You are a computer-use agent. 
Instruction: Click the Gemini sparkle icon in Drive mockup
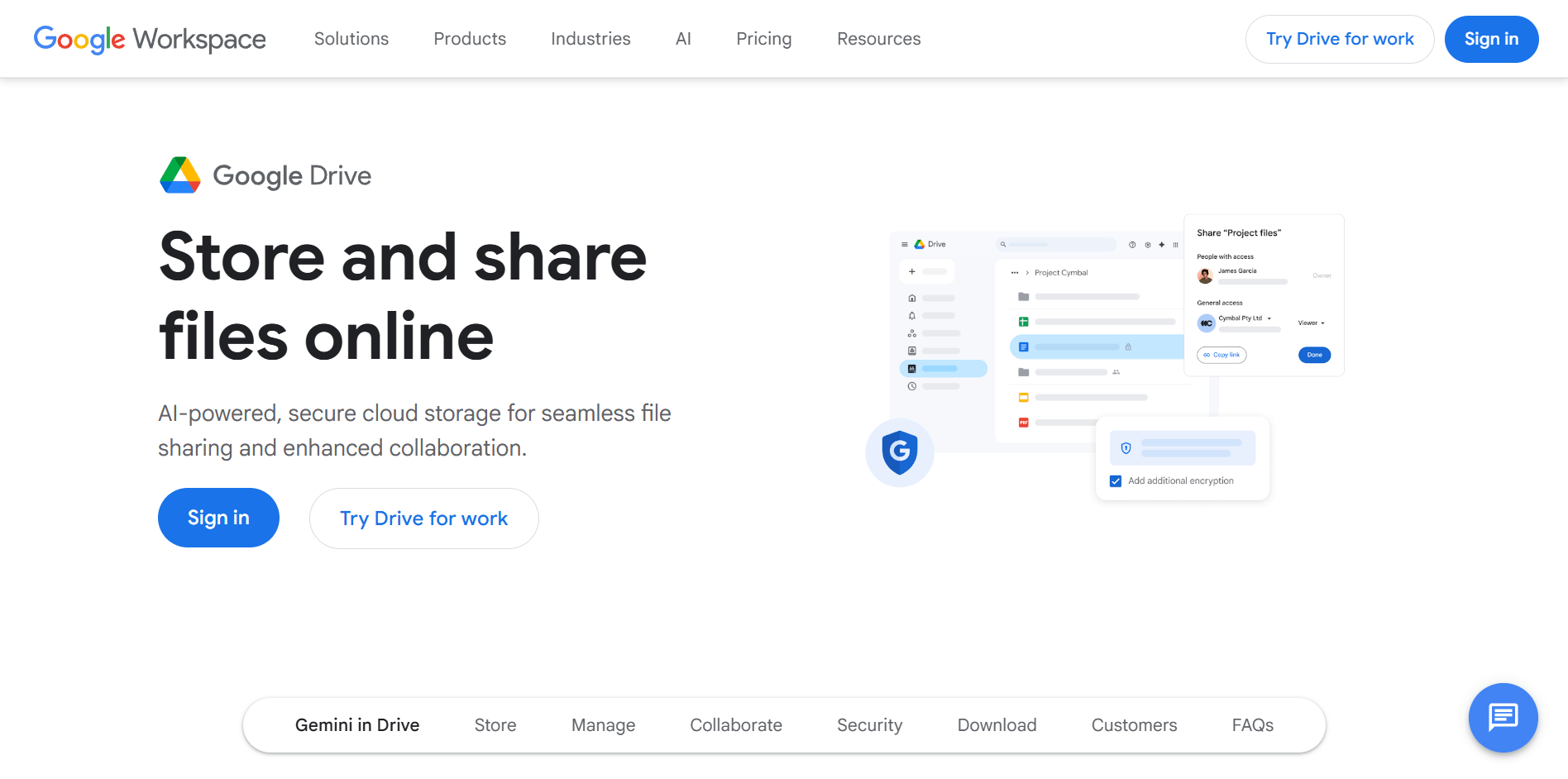point(1162,245)
